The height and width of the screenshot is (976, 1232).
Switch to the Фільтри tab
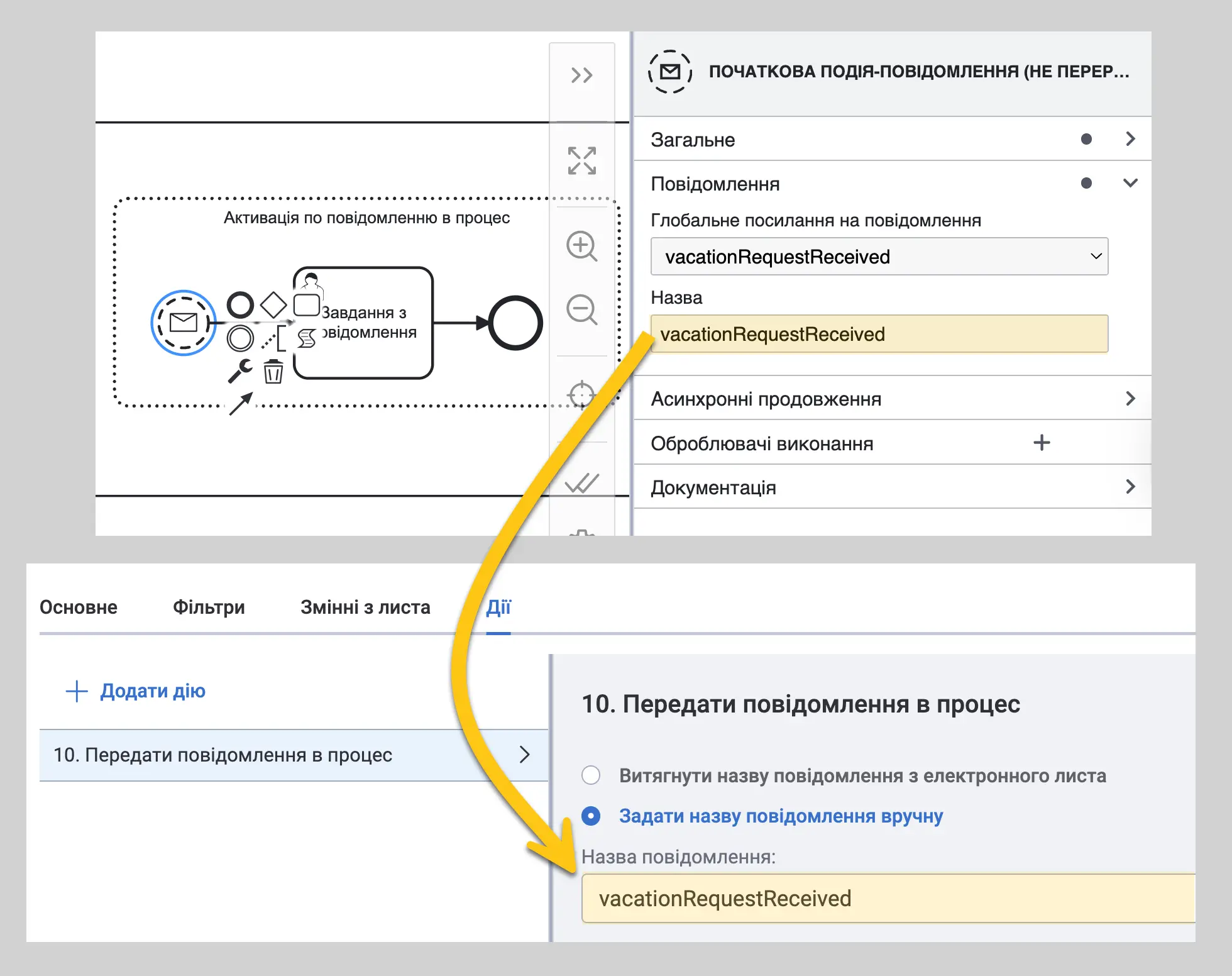[x=209, y=607]
